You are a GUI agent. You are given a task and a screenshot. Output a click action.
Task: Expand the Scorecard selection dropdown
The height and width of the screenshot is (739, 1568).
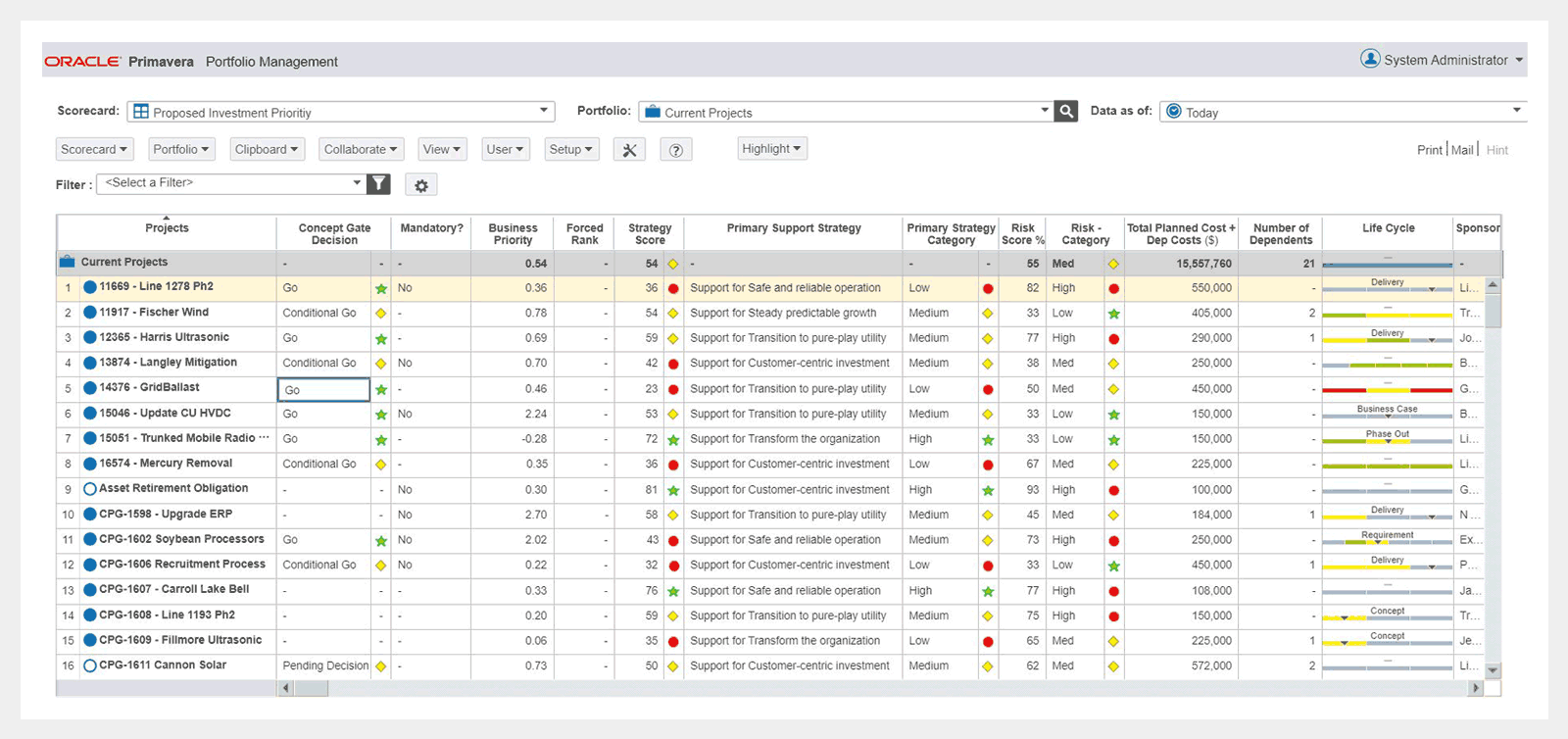pos(544,111)
